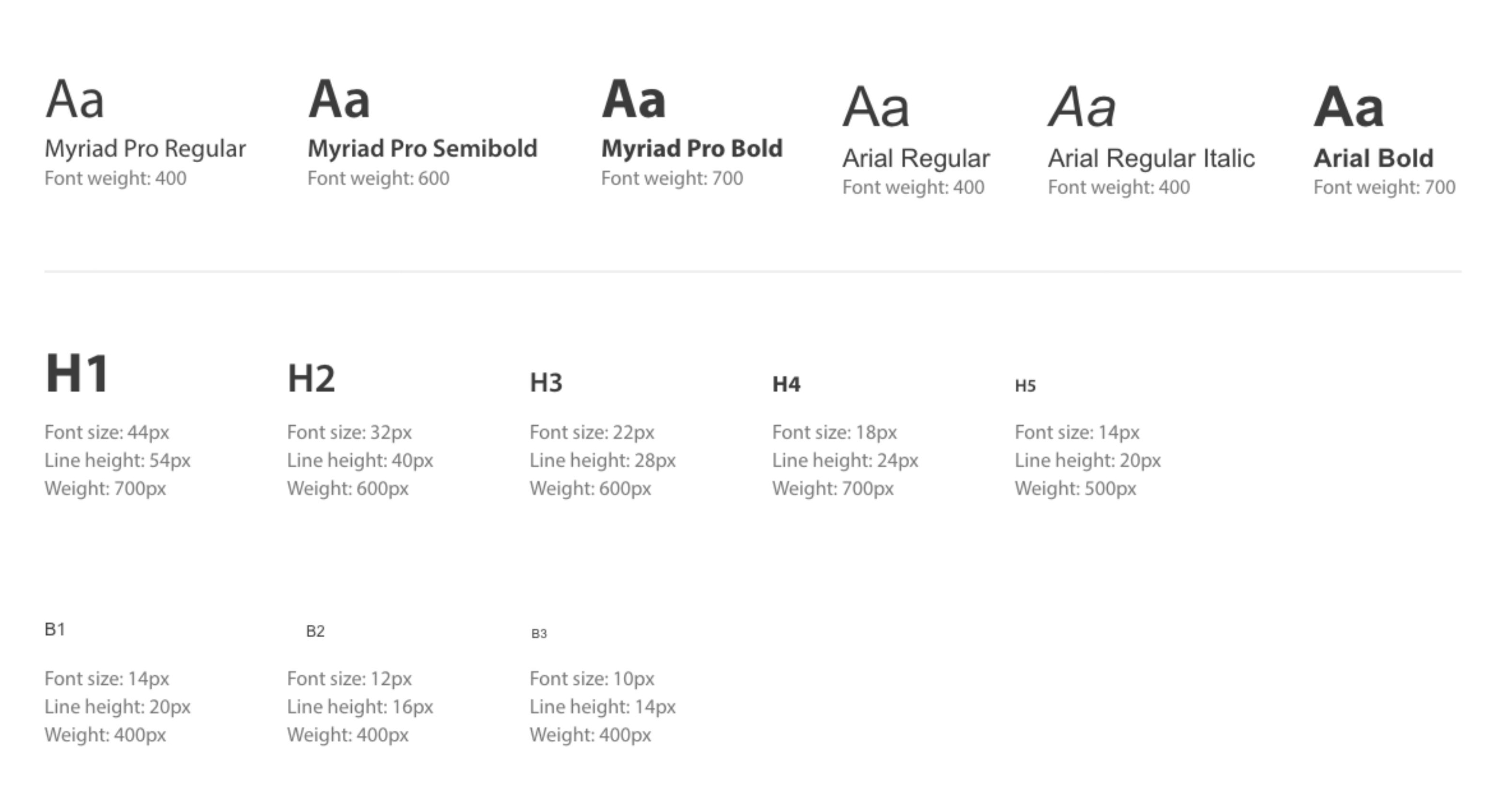The width and height of the screenshot is (1512, 797).
Task: Click the B2 body text sample
Action: (315, 631)
